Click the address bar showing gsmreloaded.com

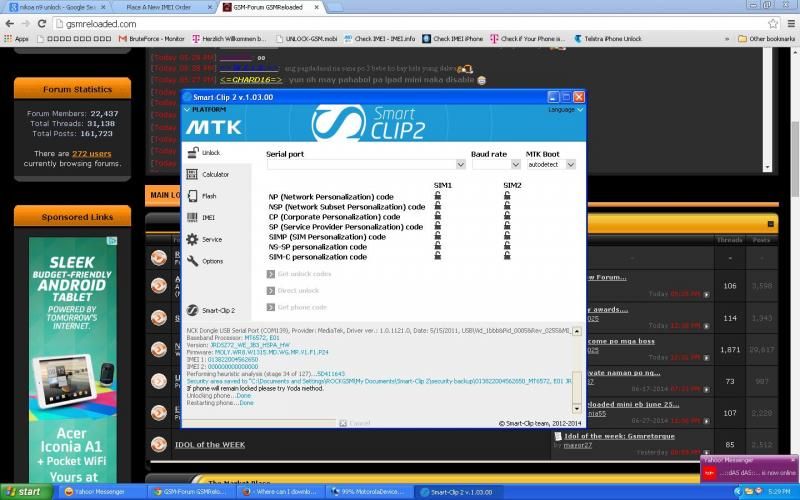coord(408,23)
